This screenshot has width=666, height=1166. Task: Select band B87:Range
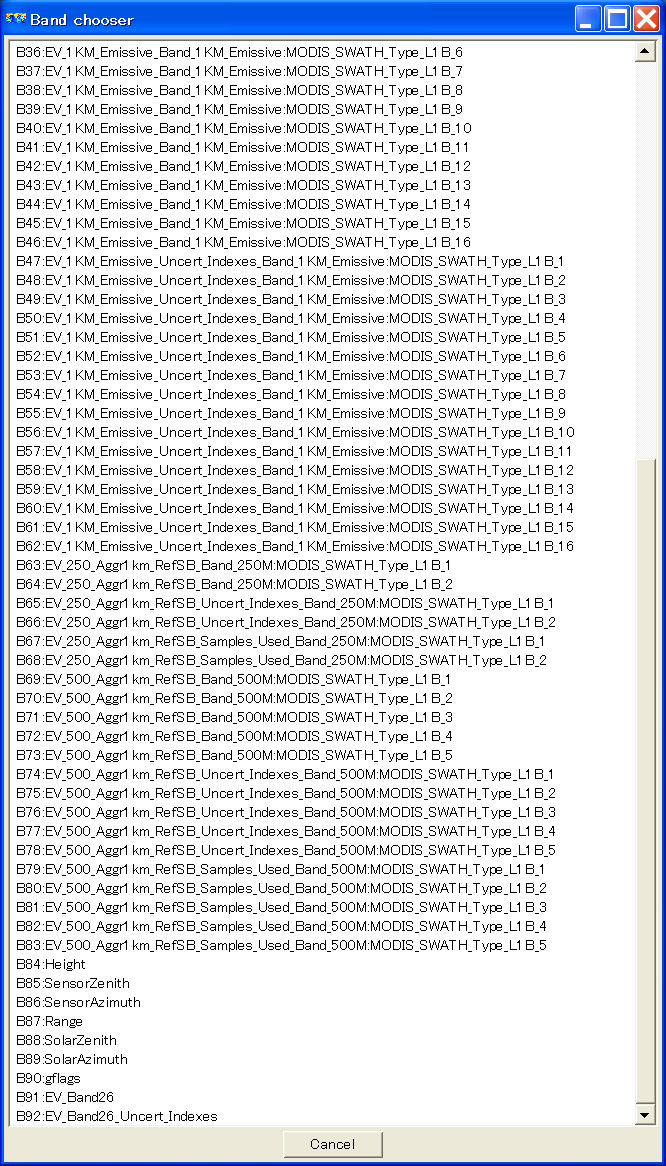50,1022
